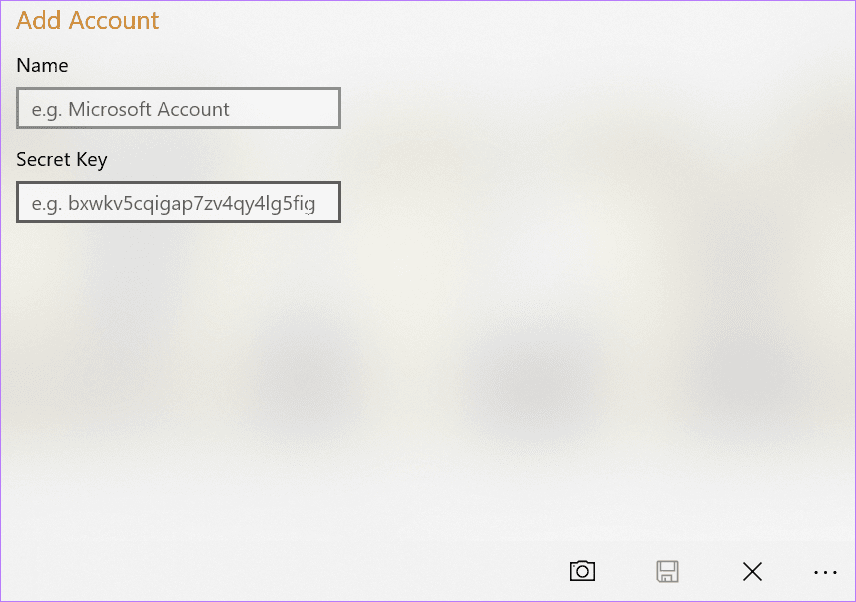Show hidden commands with the See more button
856x602 pixels.
click(x=825, y=573)
